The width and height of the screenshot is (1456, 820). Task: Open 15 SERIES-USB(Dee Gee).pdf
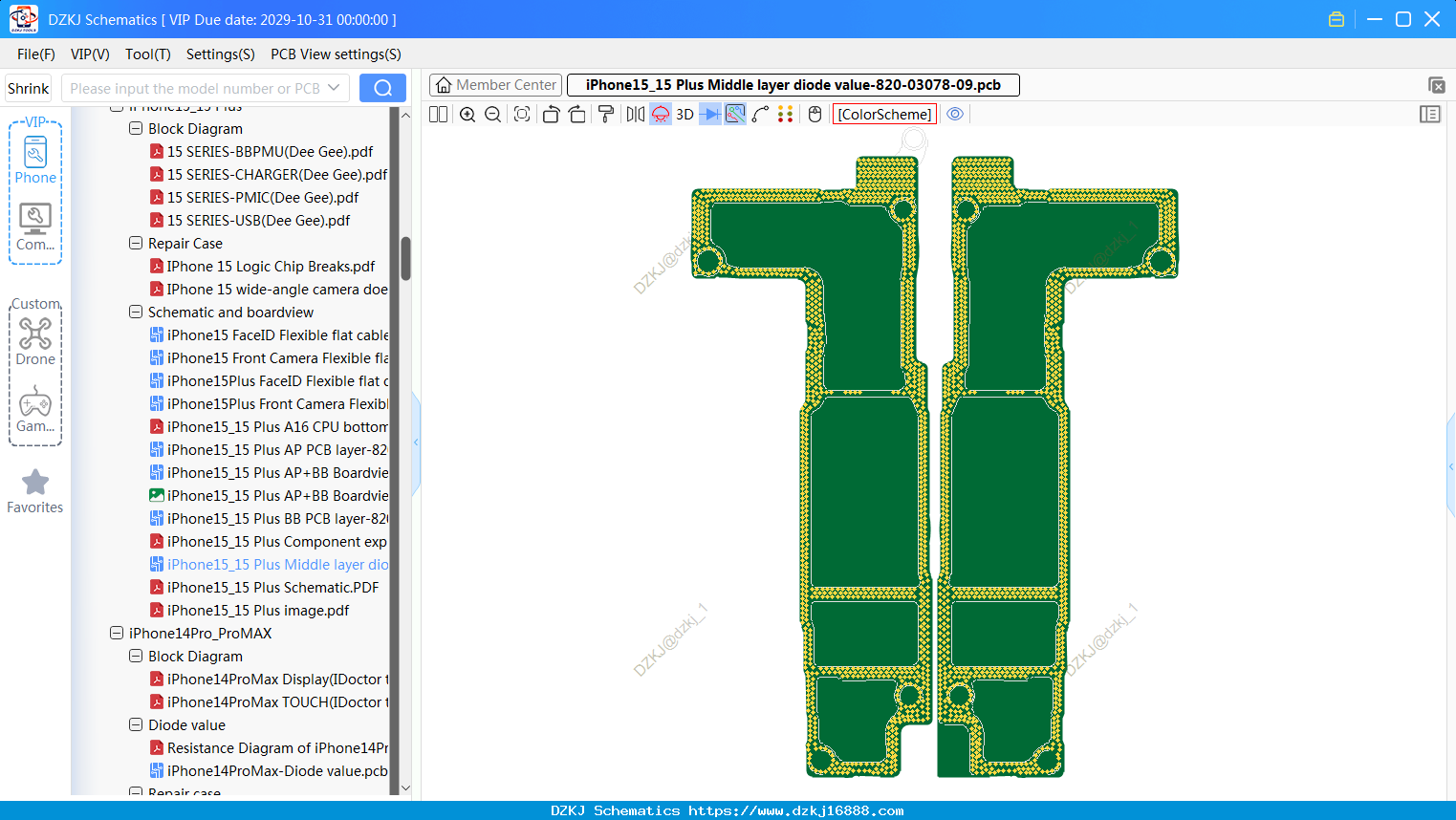point(250,220)
